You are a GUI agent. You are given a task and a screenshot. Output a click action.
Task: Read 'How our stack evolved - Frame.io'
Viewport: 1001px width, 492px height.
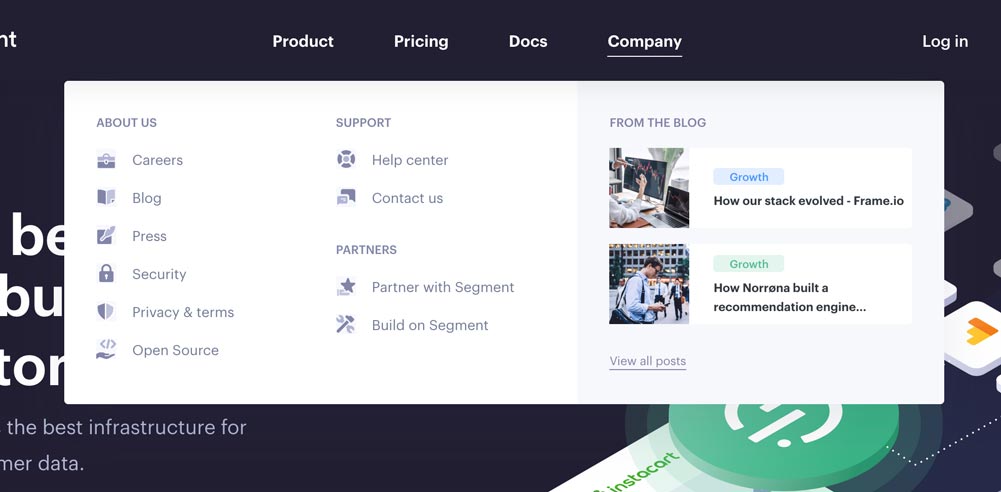point(808,201)
